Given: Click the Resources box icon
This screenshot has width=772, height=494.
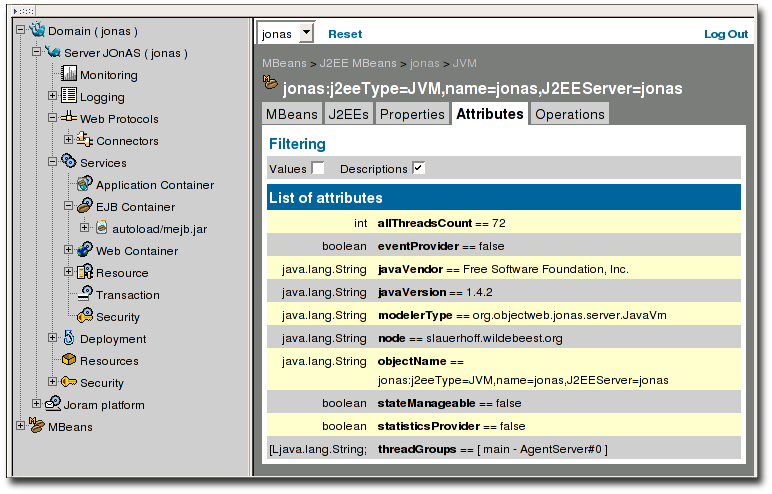Looking at the screenshot, I should point(69,360).
